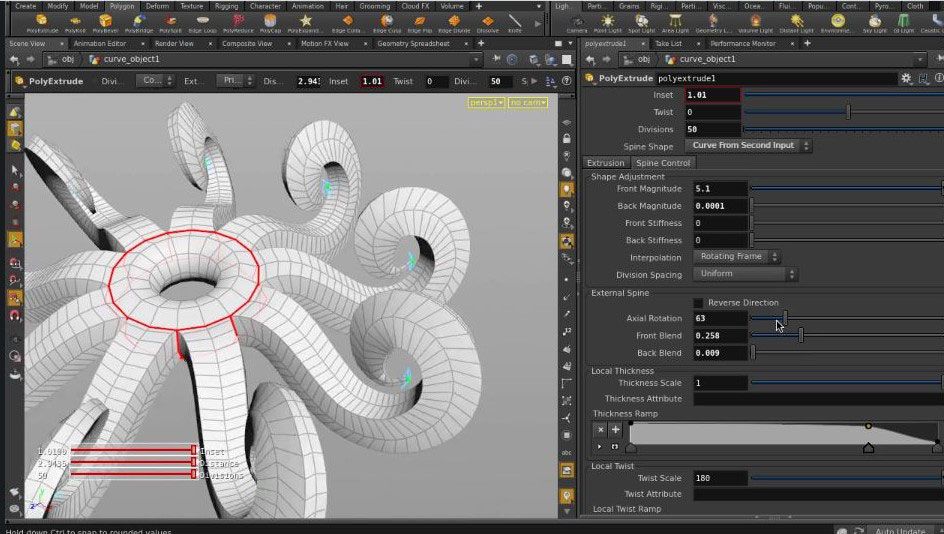Select the PolyCap shelf tool
The image size is (944, 534).
pyautogui.click(x=270, y=24)
